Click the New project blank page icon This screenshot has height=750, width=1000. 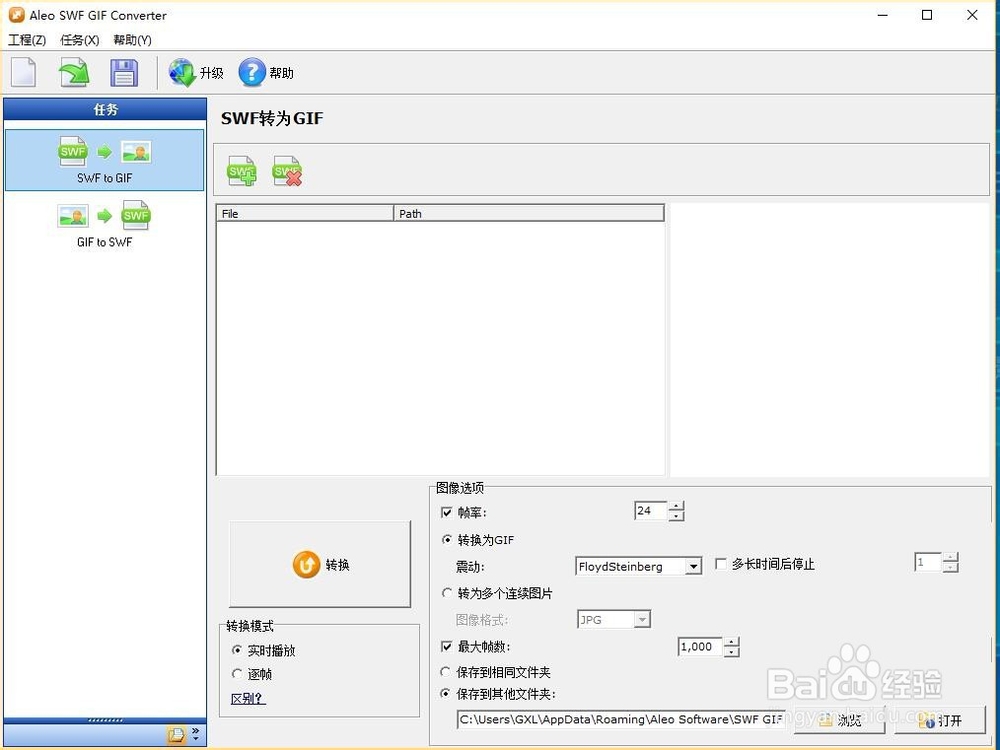click(x=24, y=72)
